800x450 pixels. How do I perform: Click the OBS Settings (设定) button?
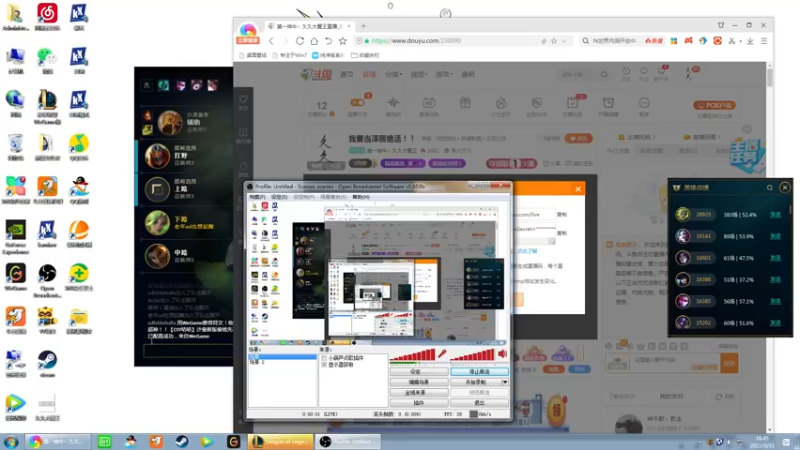419,372
